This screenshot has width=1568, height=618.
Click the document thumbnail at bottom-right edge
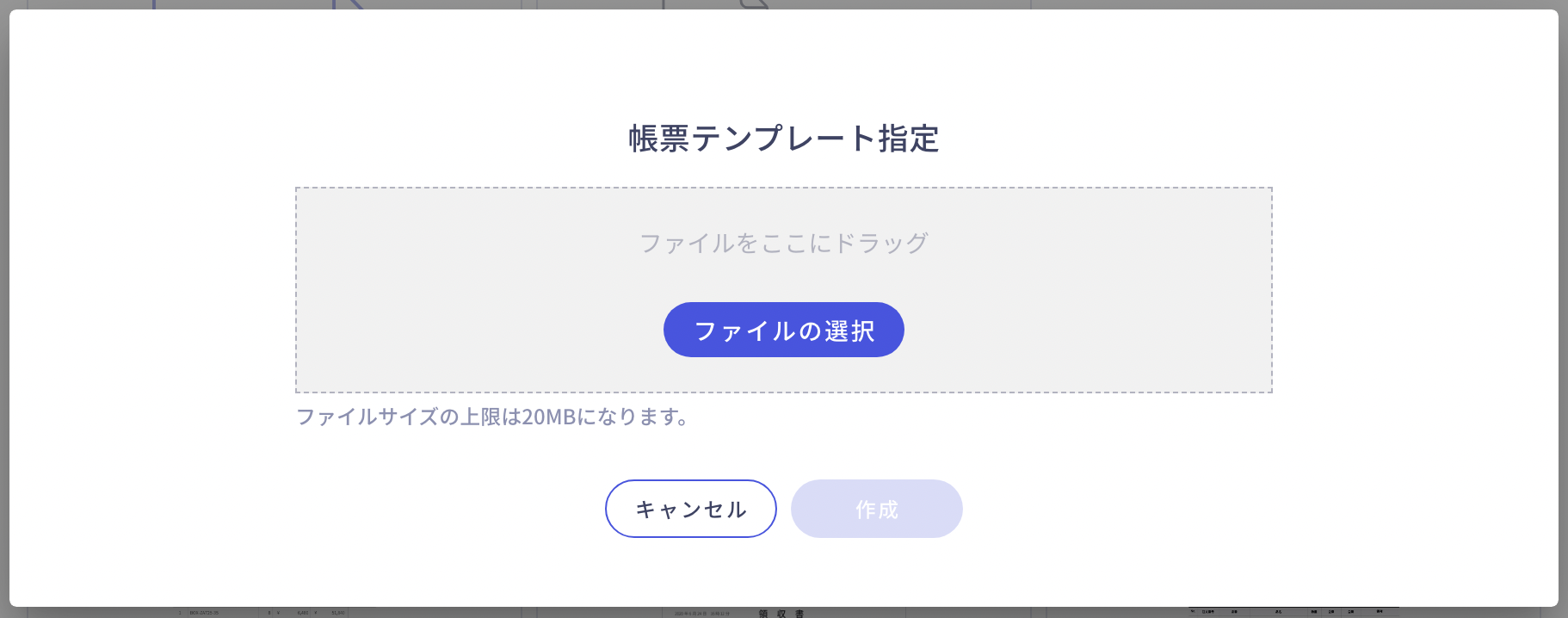pos(1291,612)
